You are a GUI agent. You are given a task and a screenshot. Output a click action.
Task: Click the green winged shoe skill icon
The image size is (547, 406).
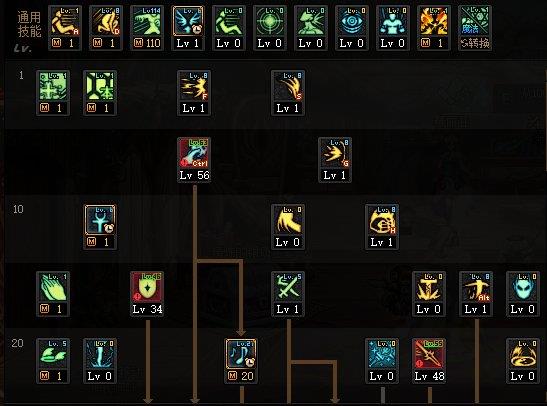tap(53, 354)
